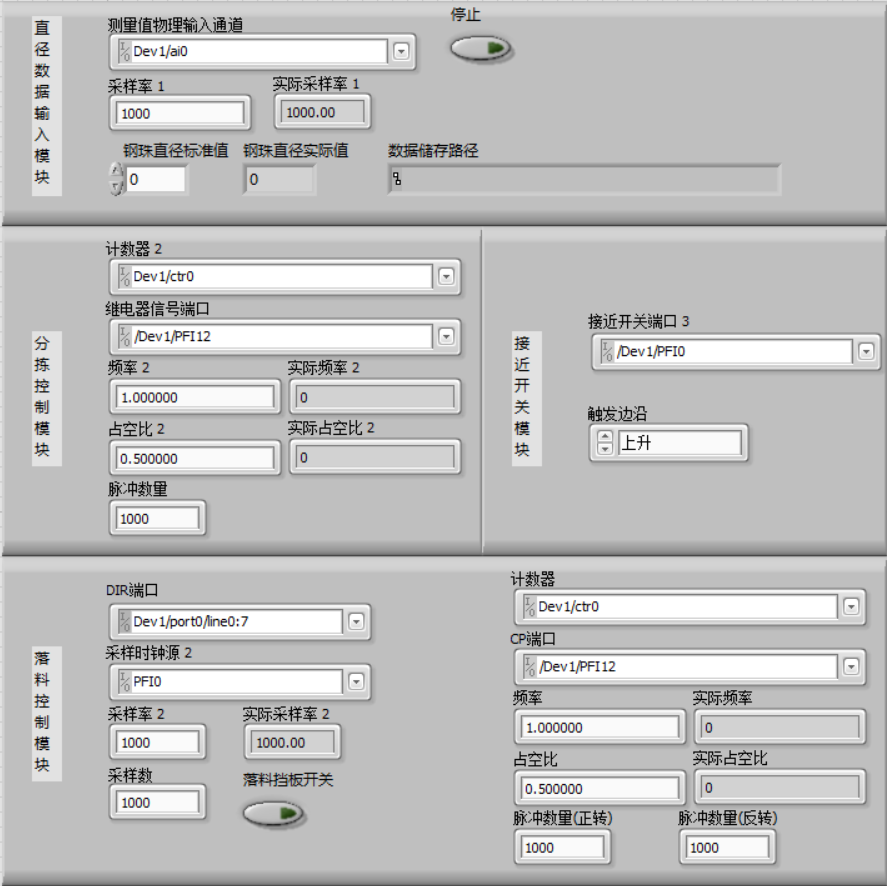The width and height of the screenshot is (887, 886).
Task: Click the 钢珠直径标准值 increment arrow
Action: click(x=116, y=170)
